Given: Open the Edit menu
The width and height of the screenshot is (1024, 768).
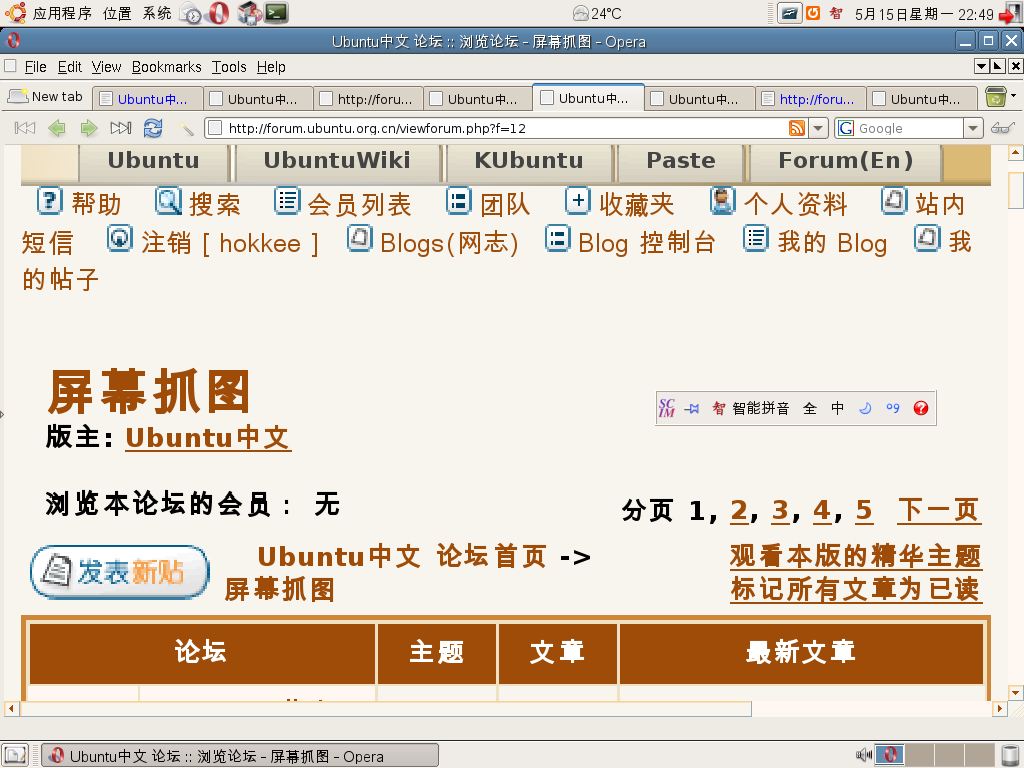Looking at the screenshot, I should coord(69,67).
